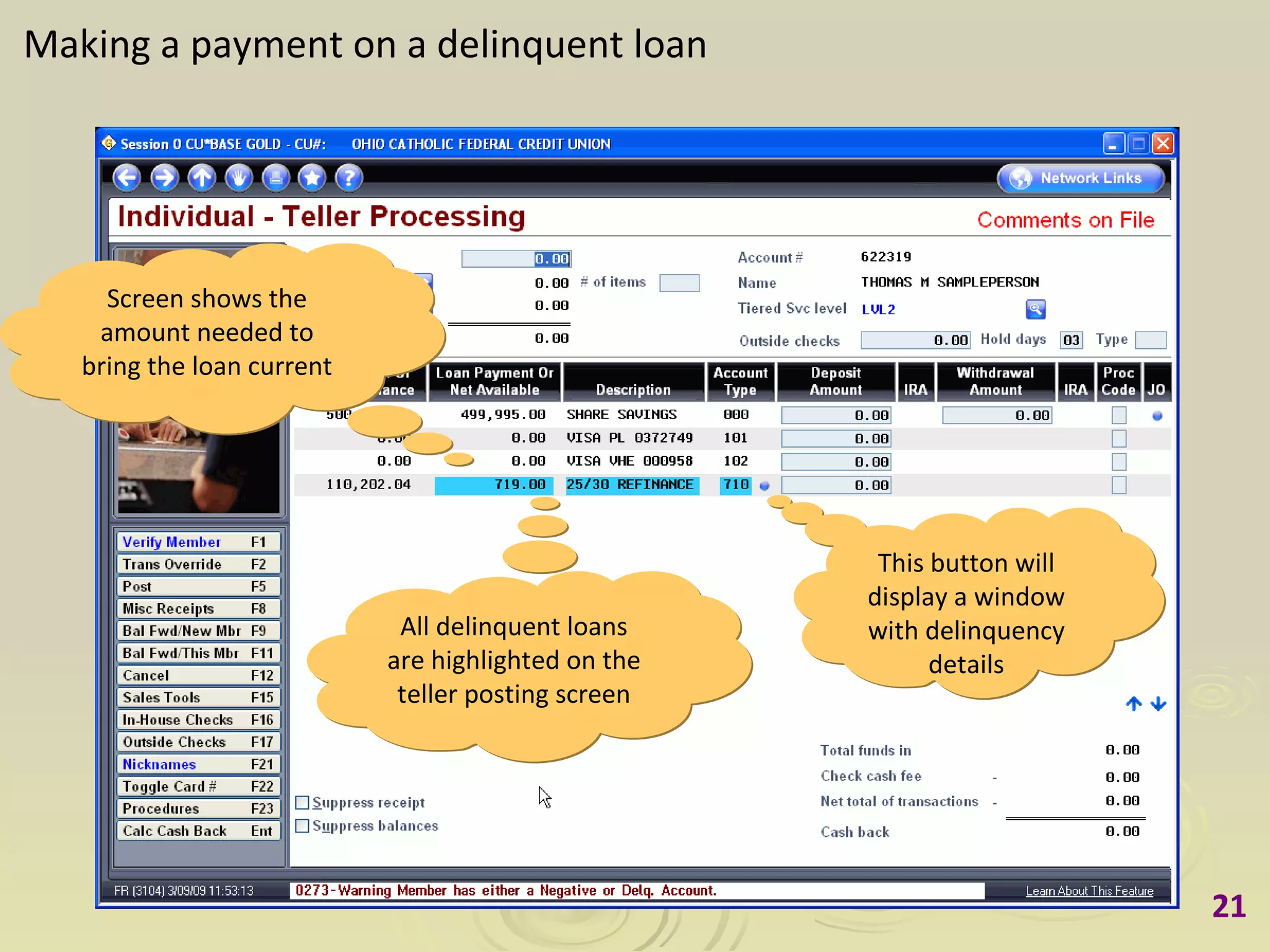Select the 25/30 REFINANCE description

point(633,485)
